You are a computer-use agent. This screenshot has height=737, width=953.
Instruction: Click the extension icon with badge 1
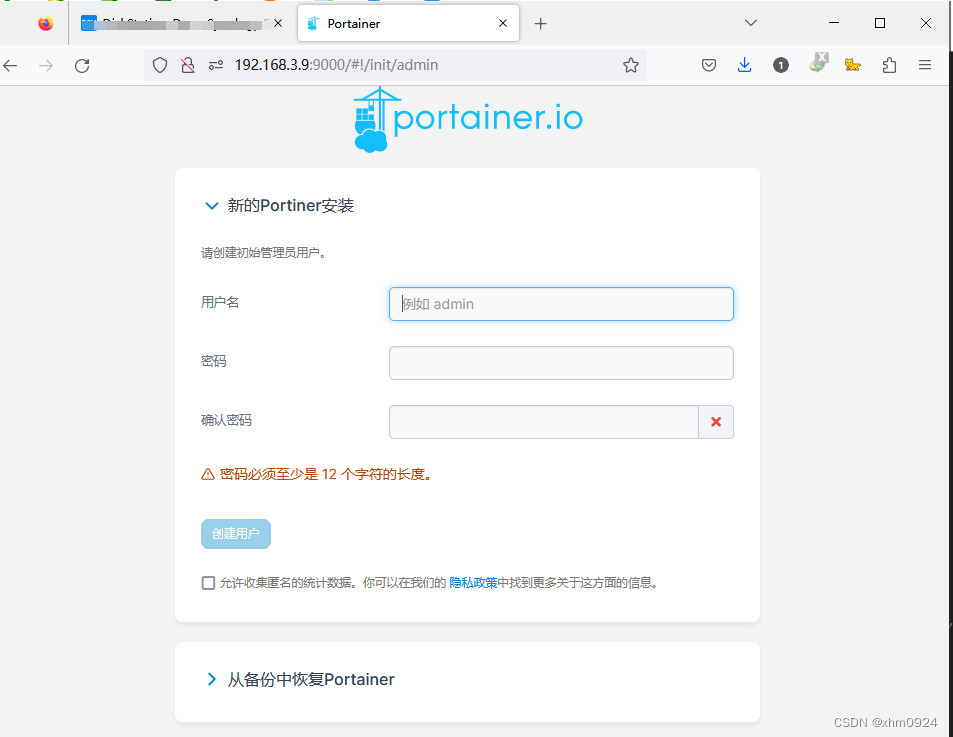point(780,65)
